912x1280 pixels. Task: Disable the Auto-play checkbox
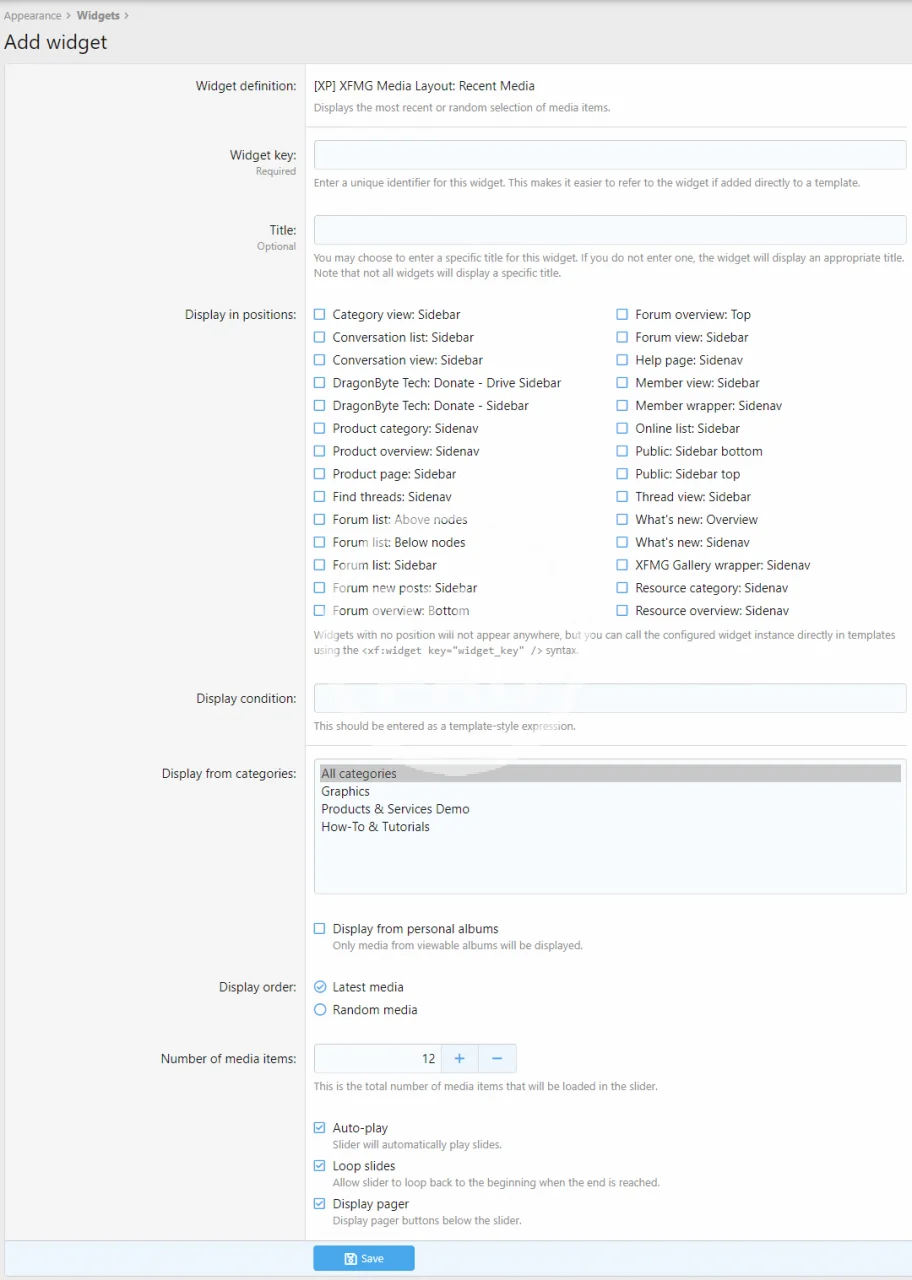[320, 1128]
